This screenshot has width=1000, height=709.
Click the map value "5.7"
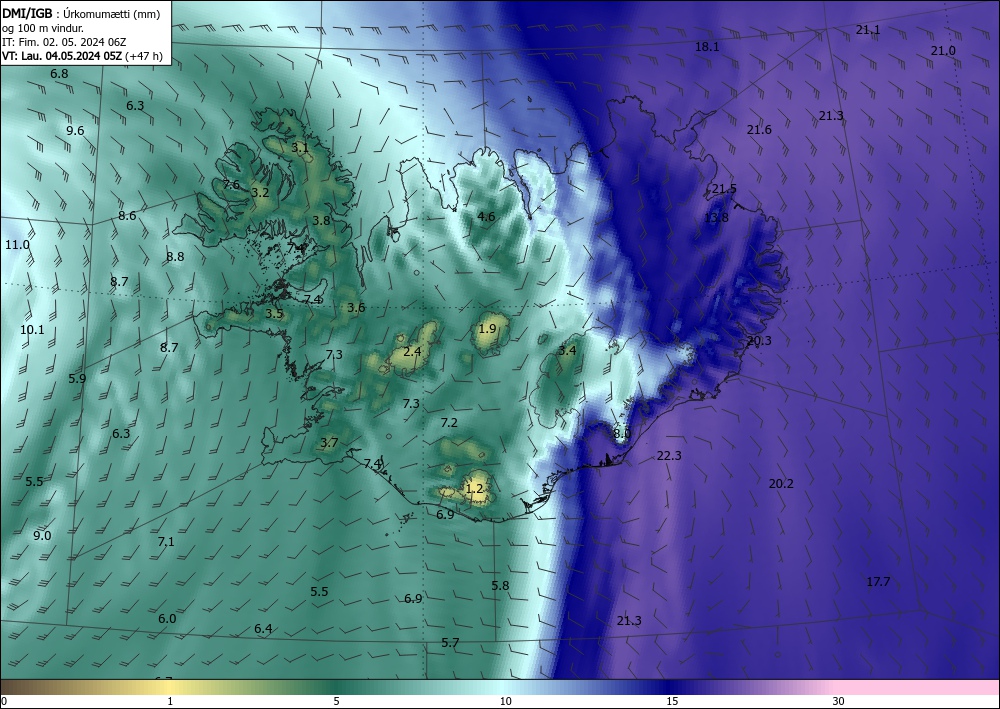click(450, 643)
